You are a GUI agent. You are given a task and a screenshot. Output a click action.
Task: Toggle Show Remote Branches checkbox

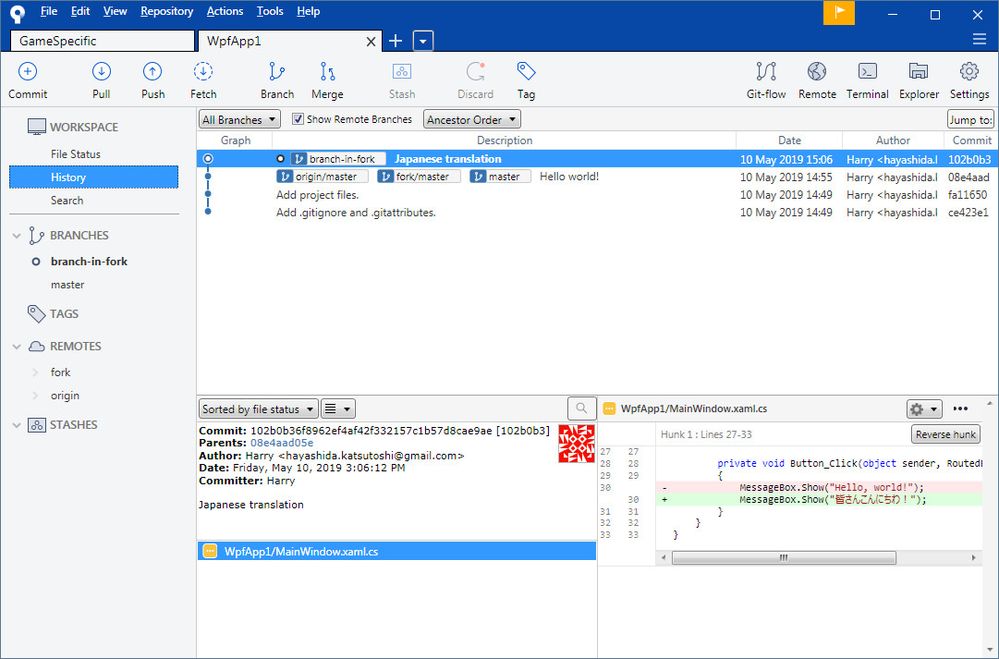298,119
